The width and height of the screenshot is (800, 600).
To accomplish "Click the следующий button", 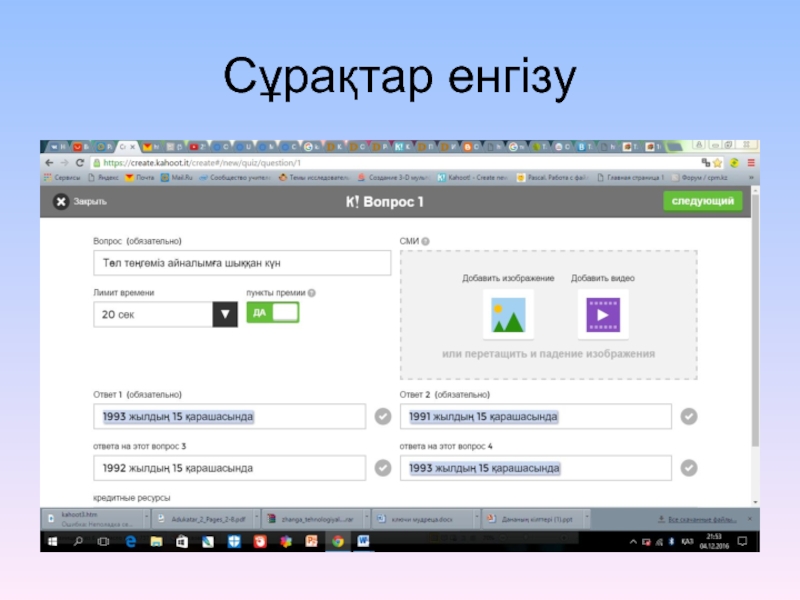I will pyautogui.click(x=703, y=201).
